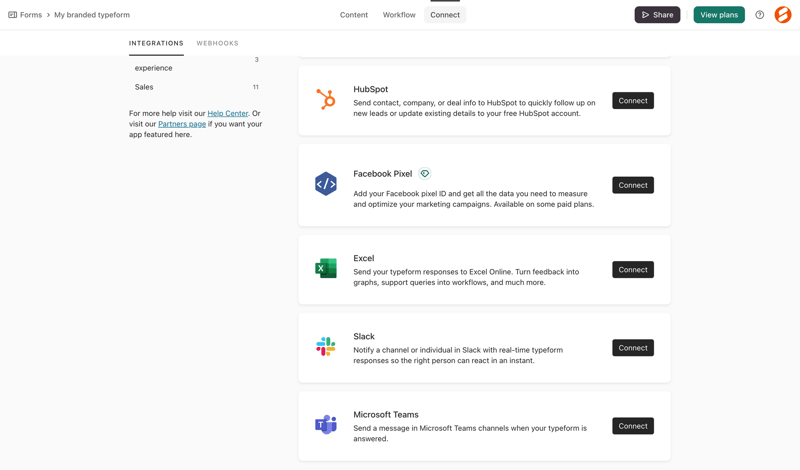The width and height of the screenshot is (800, 470).
Task: Click the View plans button
Action: coord(719,15)
